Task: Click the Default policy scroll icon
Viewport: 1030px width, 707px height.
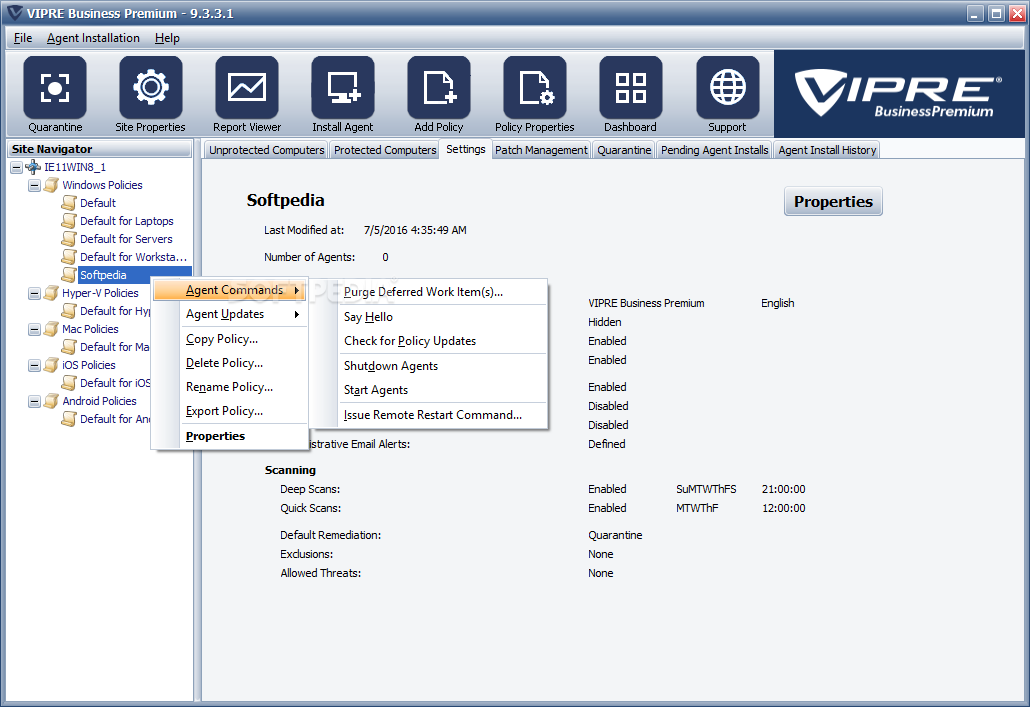Action: coord(69,202)
